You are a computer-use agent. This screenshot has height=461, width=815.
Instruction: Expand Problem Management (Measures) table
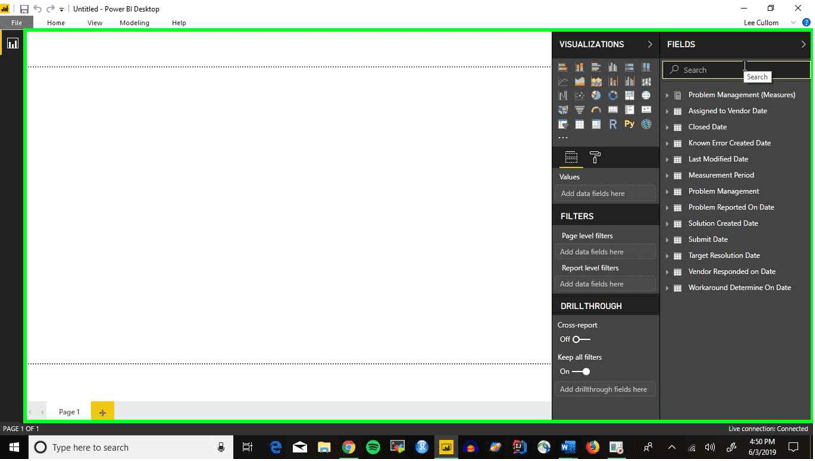667,95
